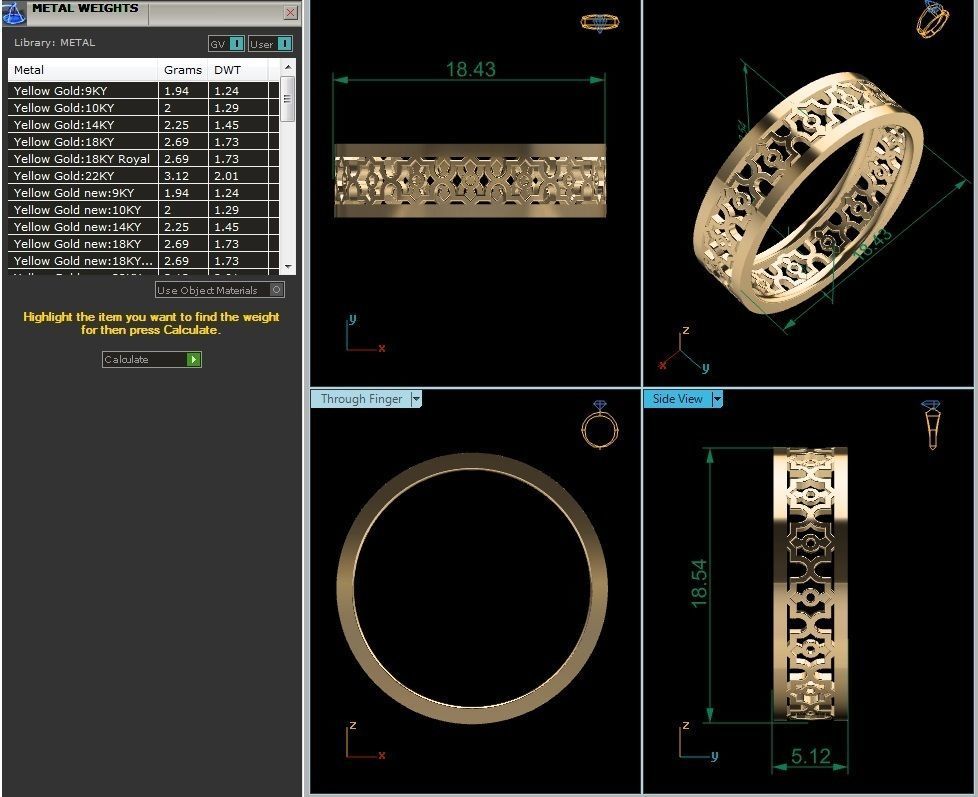The height and width of the screenshot is (797, 978).
Task: Click the metal list scroll up arrow
Action: point(288,67)
